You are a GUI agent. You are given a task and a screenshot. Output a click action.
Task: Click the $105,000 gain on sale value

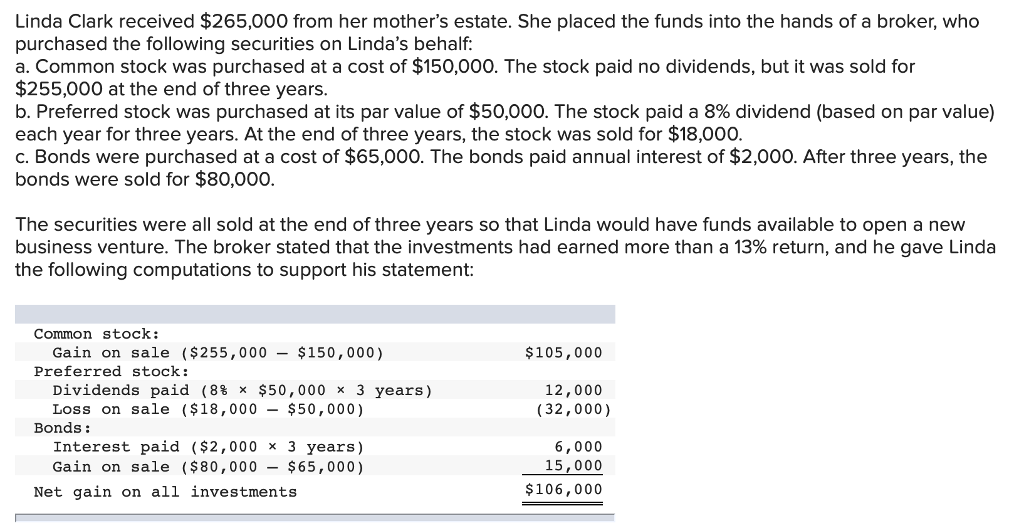(564, 353)
